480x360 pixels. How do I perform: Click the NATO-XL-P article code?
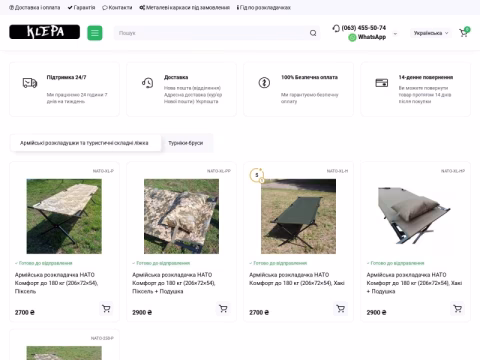coord(103,171)
